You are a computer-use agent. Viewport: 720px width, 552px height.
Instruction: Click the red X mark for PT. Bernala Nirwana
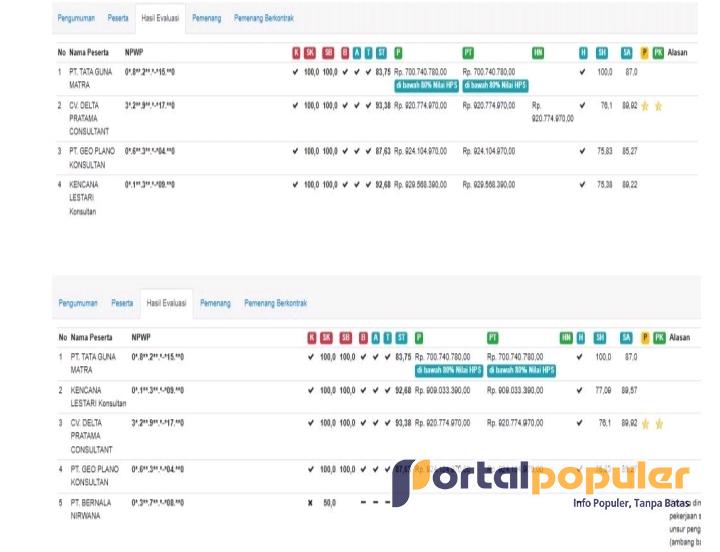coord(310,502)
